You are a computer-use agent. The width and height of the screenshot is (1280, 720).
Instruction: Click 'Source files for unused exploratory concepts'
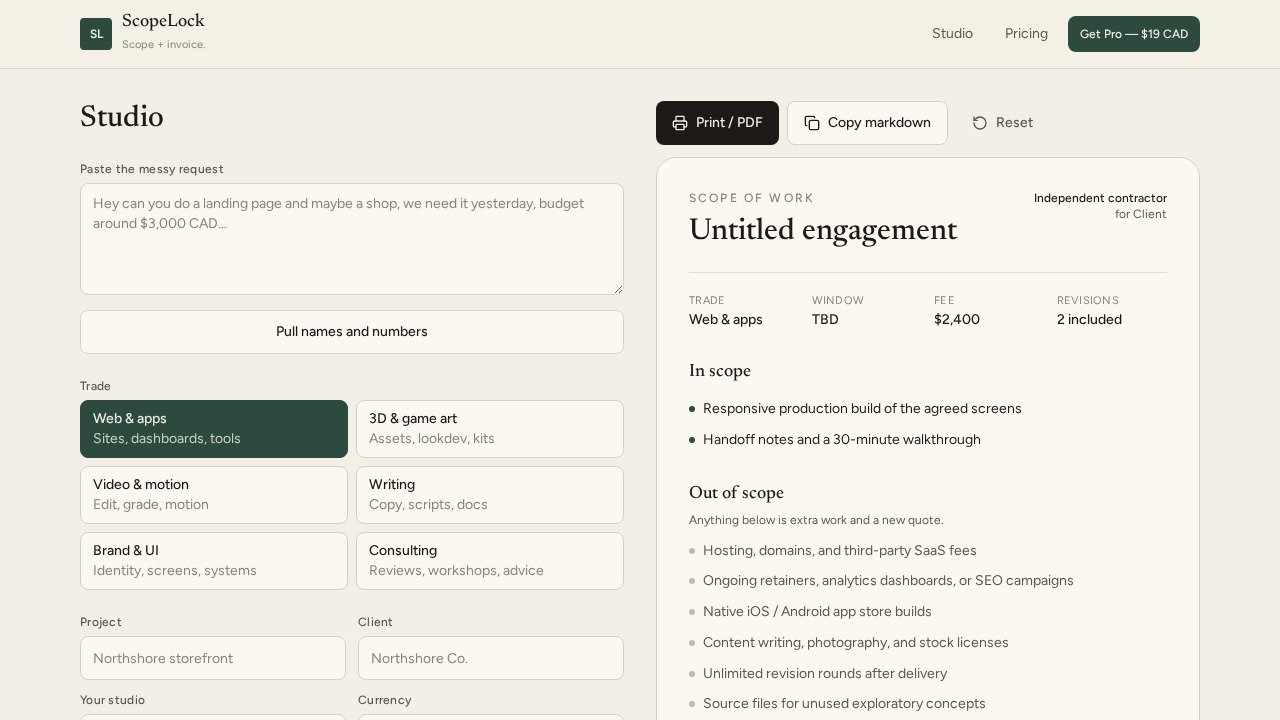pyautogui.click(x=844, y=704)
